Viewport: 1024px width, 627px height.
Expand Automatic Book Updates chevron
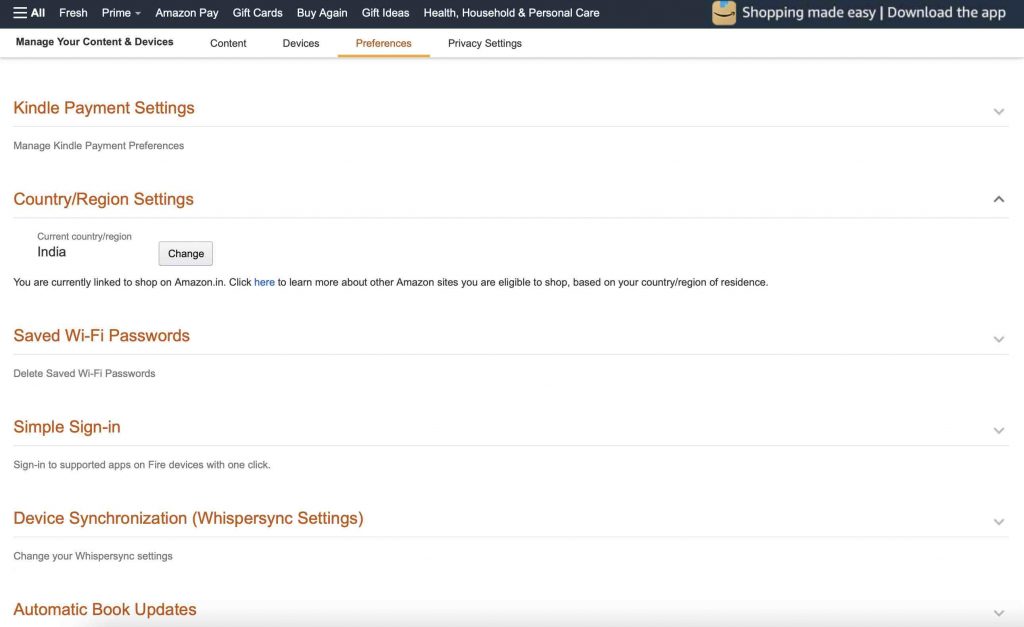pos(999,613)
